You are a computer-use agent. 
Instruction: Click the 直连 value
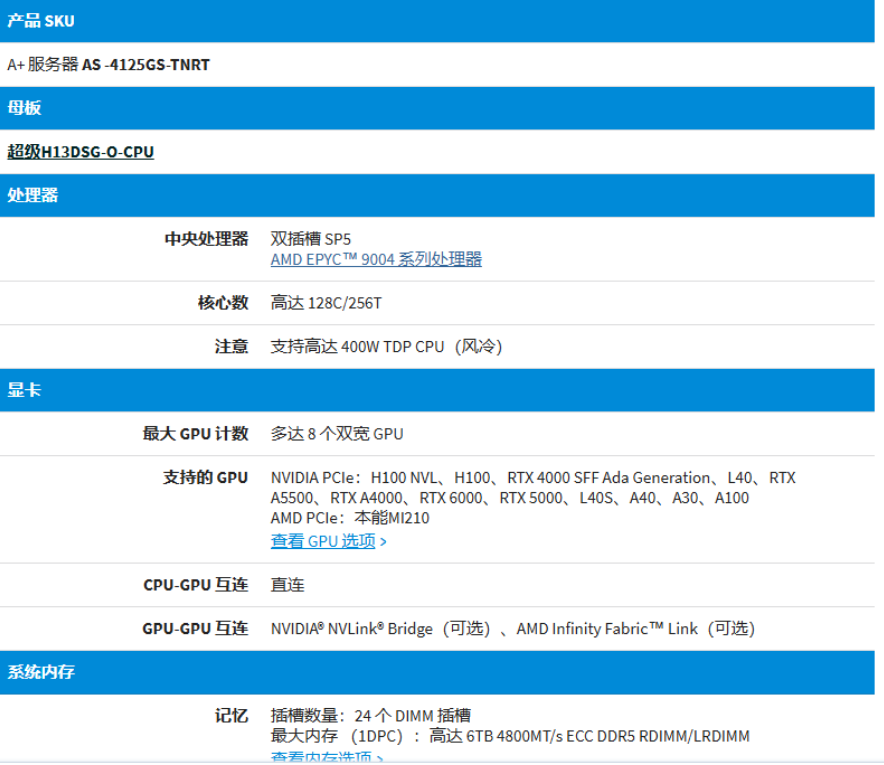(x=288, y=585)
